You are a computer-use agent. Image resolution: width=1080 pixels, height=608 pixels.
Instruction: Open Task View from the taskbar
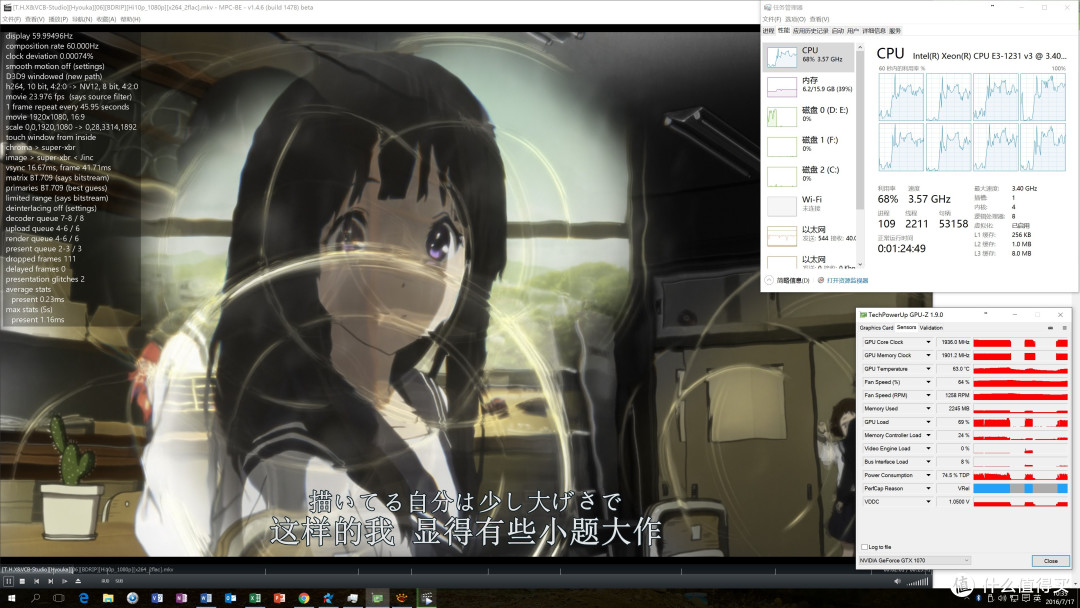[59, 598]
